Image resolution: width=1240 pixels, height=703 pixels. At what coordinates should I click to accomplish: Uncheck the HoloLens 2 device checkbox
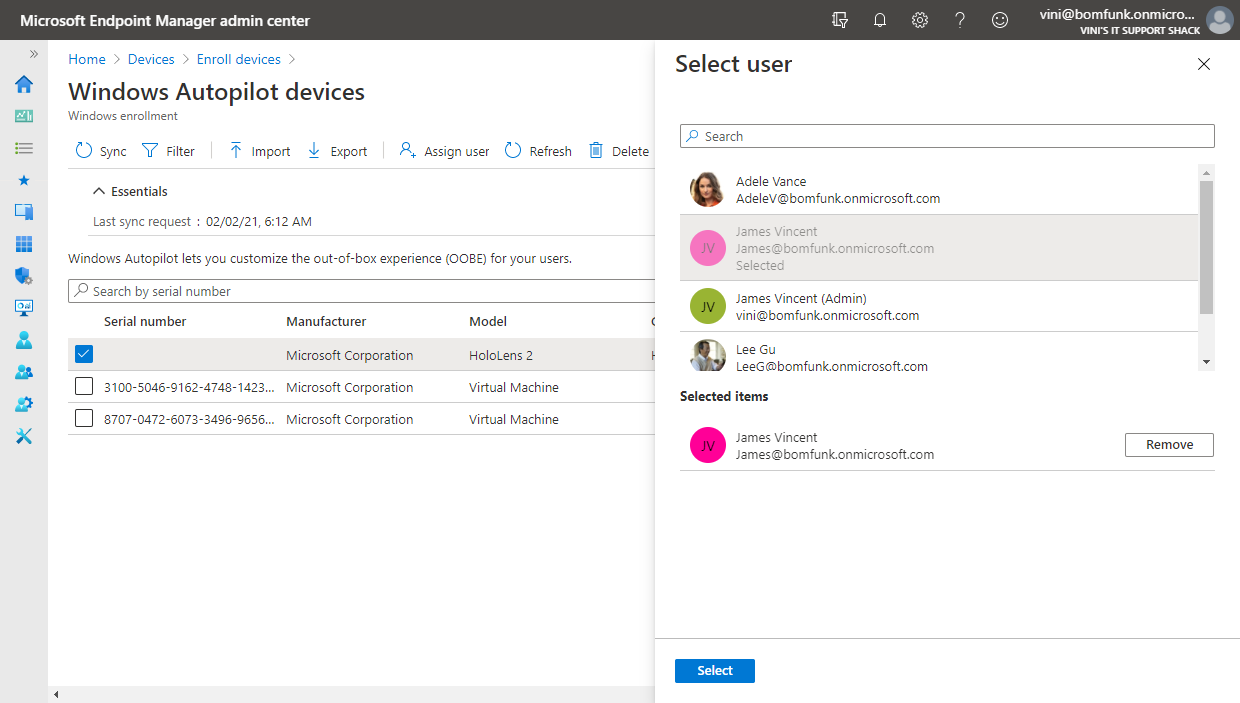pos(84,354)
